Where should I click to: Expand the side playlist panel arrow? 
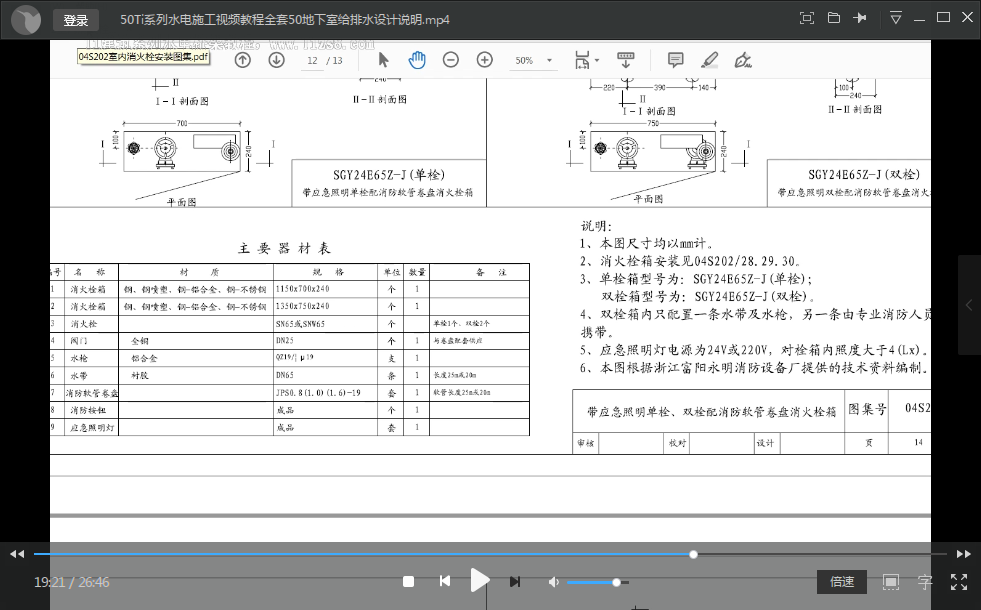[x=969, y=305]
